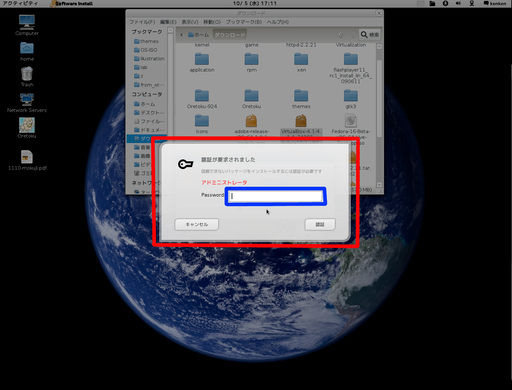
Task: Open the ヘルプ menu in the file manager
Action: [278, 22]
